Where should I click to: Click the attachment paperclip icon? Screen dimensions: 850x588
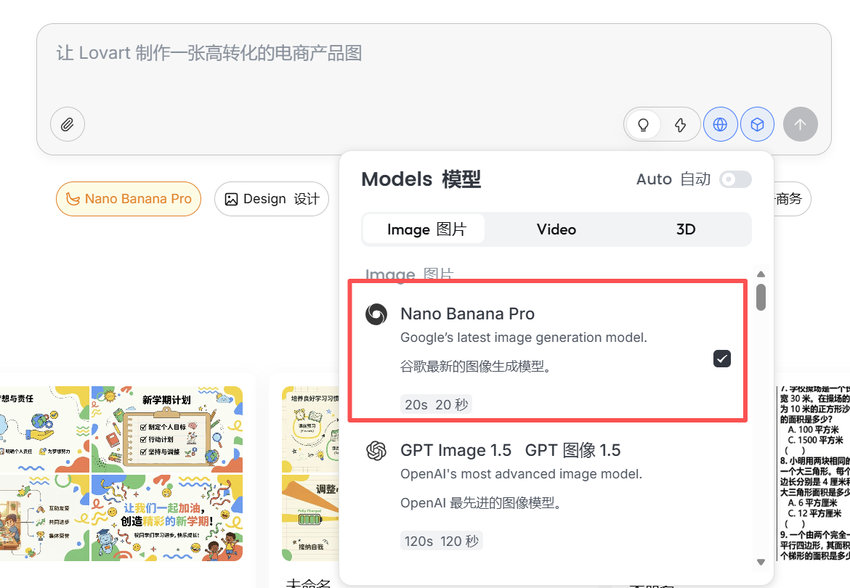pos(67,124)
